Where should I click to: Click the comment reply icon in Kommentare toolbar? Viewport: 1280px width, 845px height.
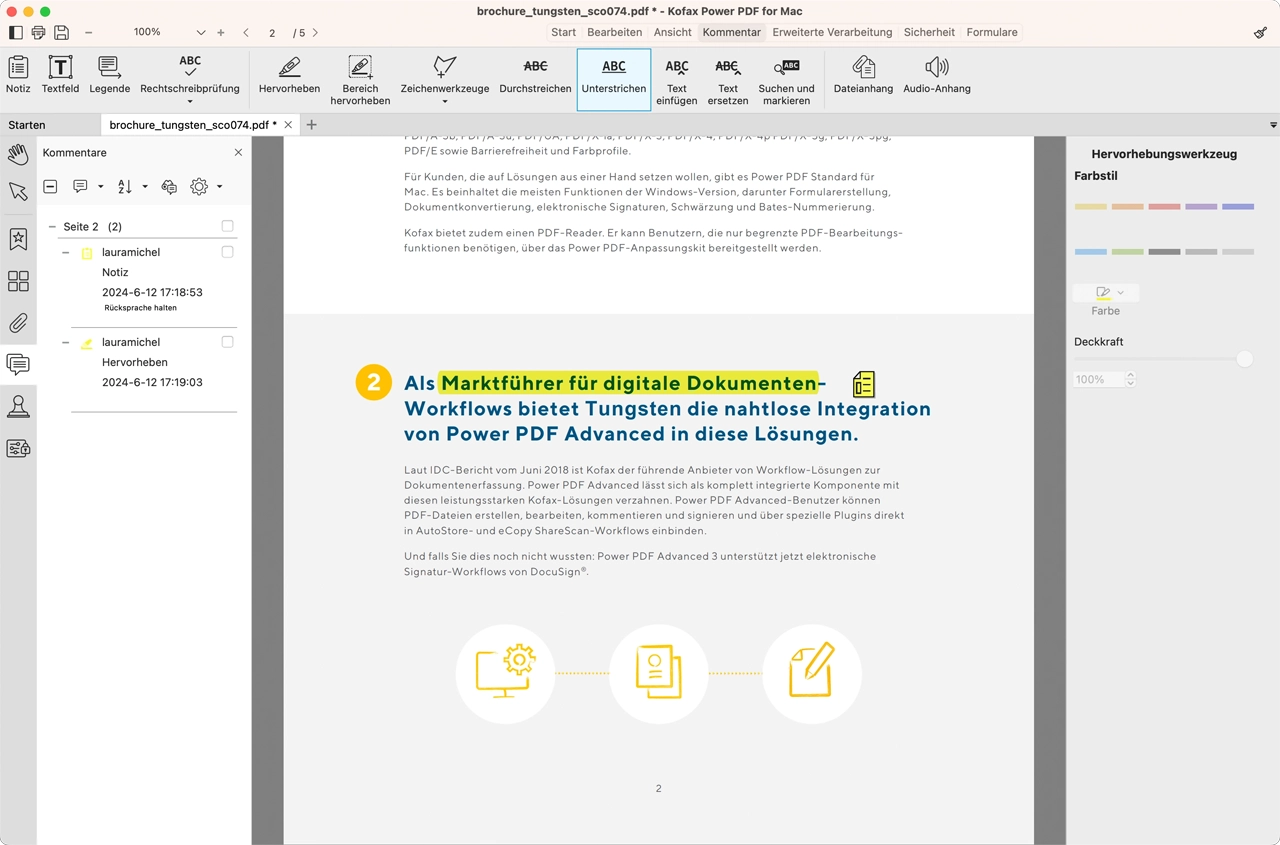pos(169,187)
